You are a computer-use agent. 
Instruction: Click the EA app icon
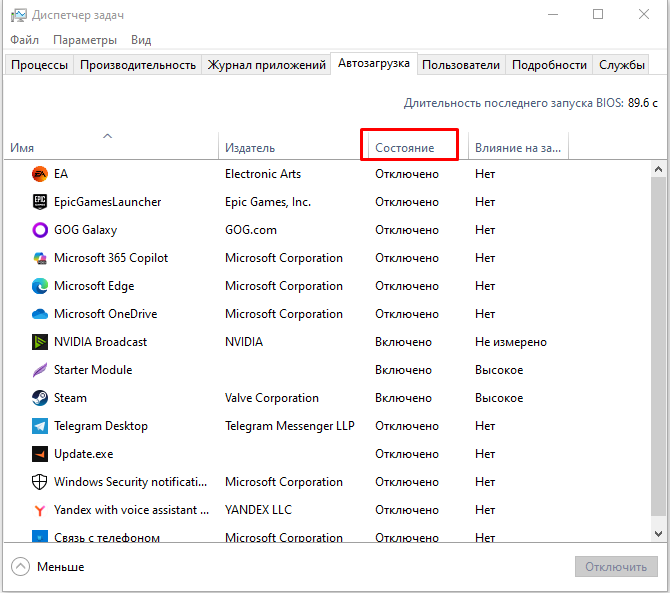[x=40, y=174]
